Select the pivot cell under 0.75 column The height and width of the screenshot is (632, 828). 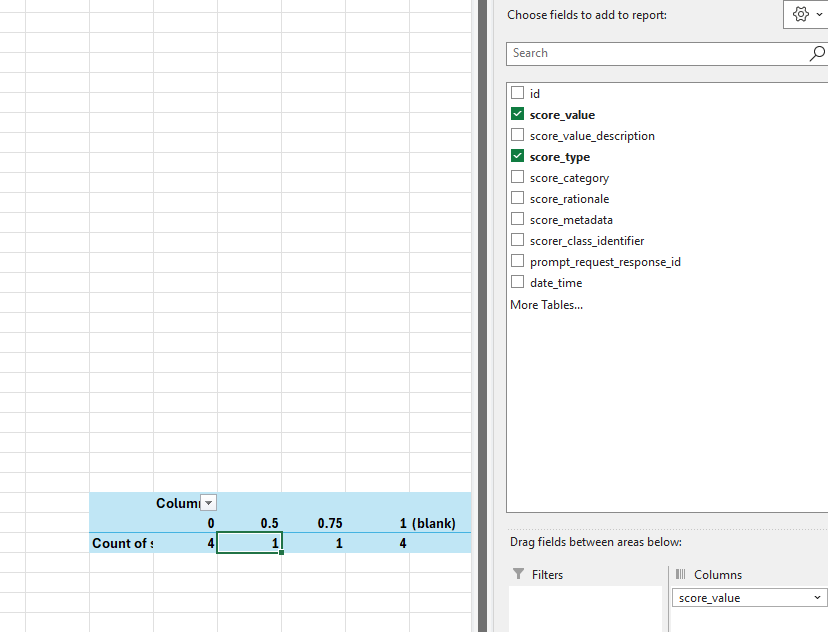tap(314, 543)
